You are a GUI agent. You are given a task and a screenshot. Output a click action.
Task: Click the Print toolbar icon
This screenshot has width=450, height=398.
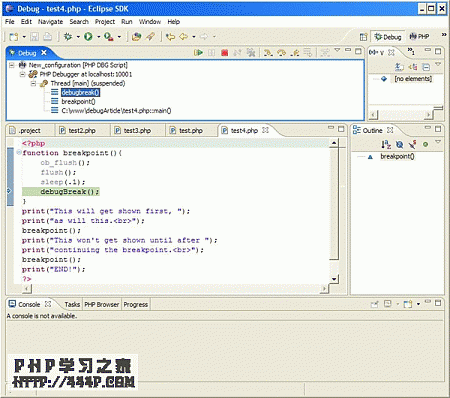47,37
